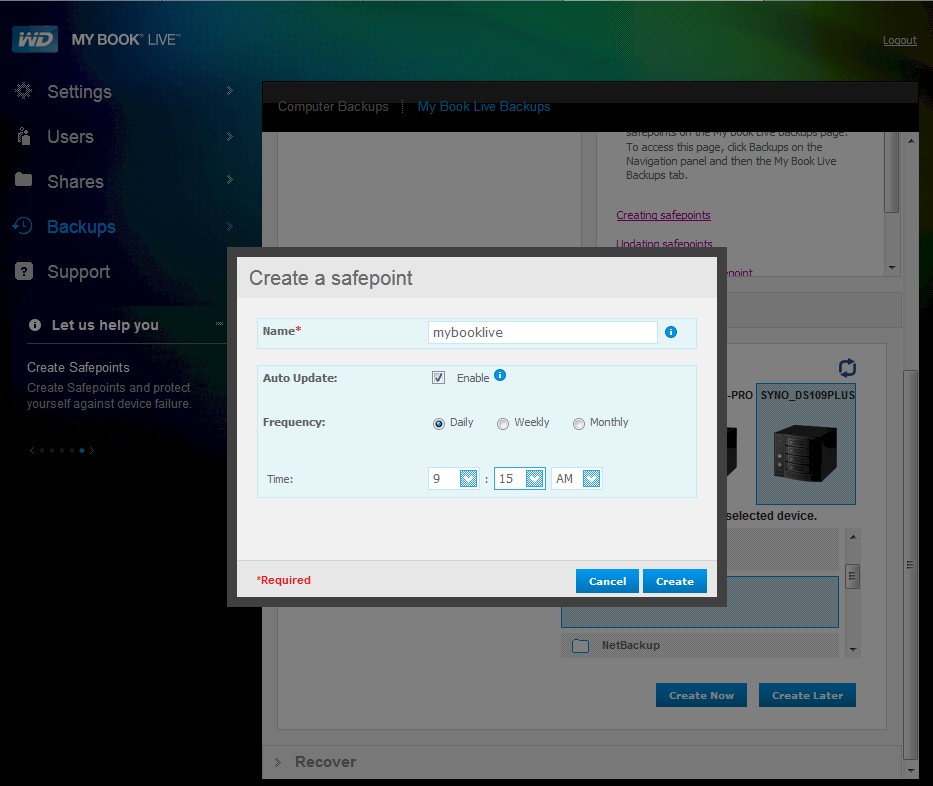Screen dimensions: 933x786
Task: Collapse the Let us help you panel
Action: pos(219,324)
